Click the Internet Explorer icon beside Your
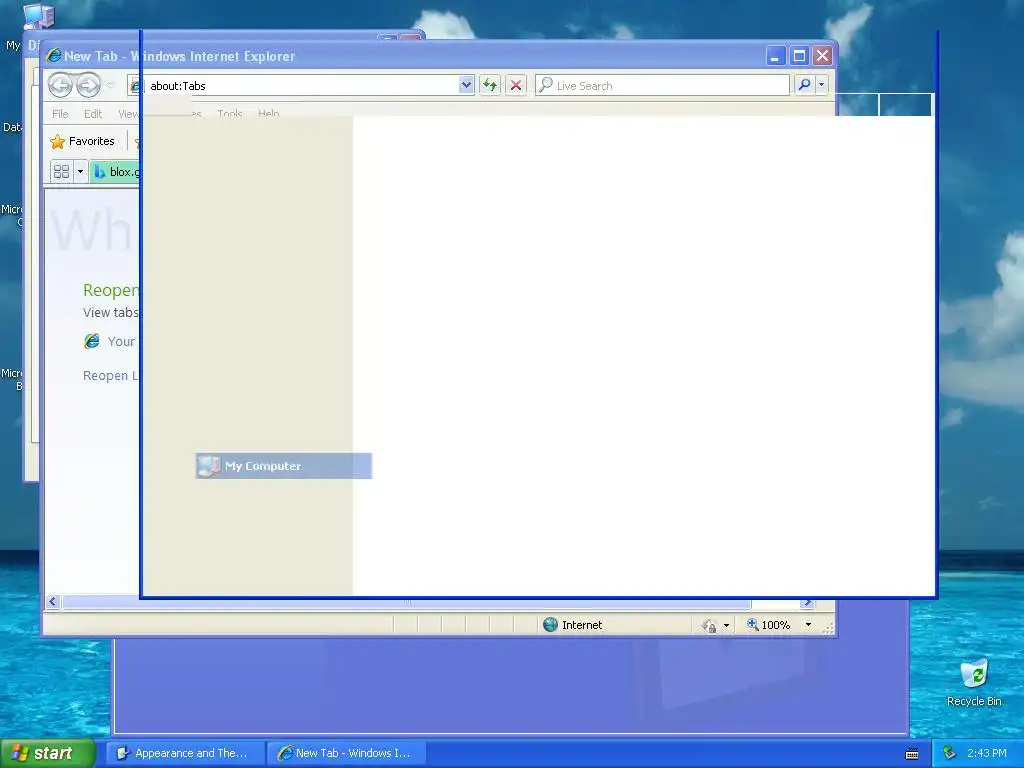This screenshot has height=768, width=1024. 92,341
